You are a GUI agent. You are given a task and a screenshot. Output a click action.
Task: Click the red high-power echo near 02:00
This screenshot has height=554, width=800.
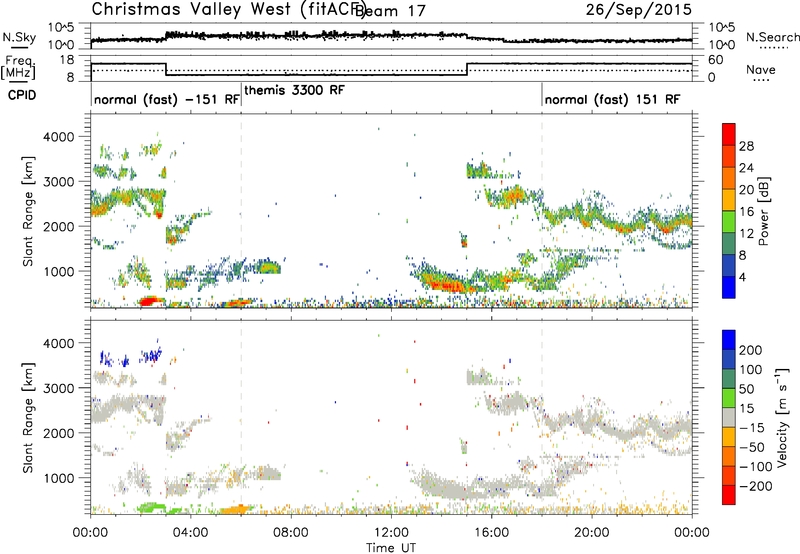[x=151, y=301]
